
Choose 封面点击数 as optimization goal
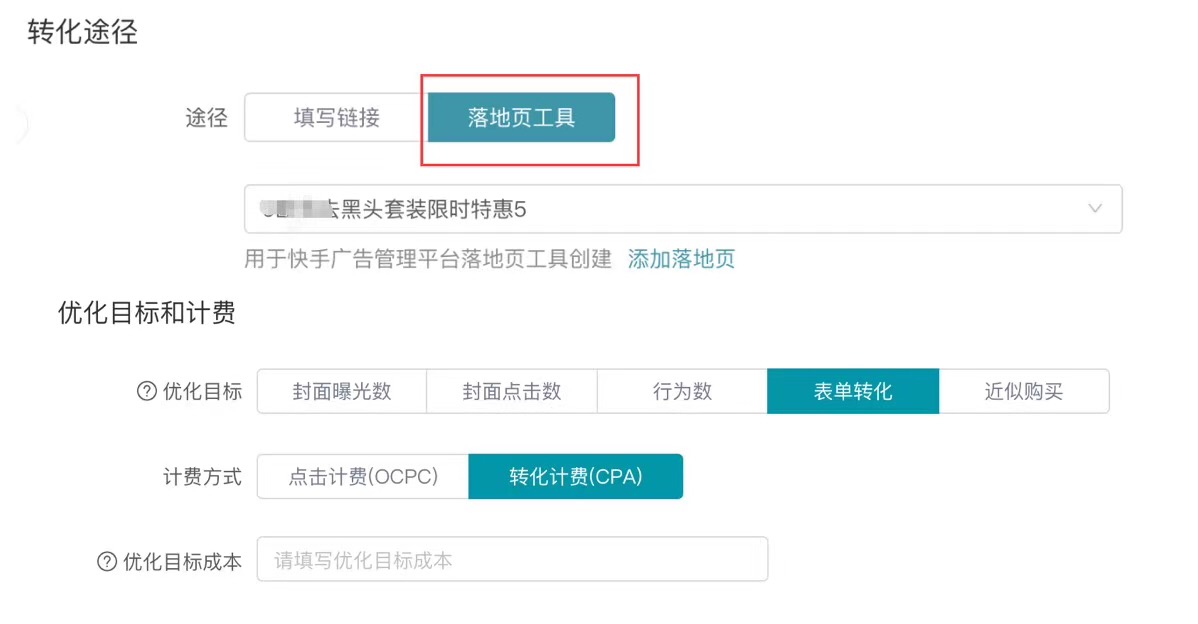[512, 391]
